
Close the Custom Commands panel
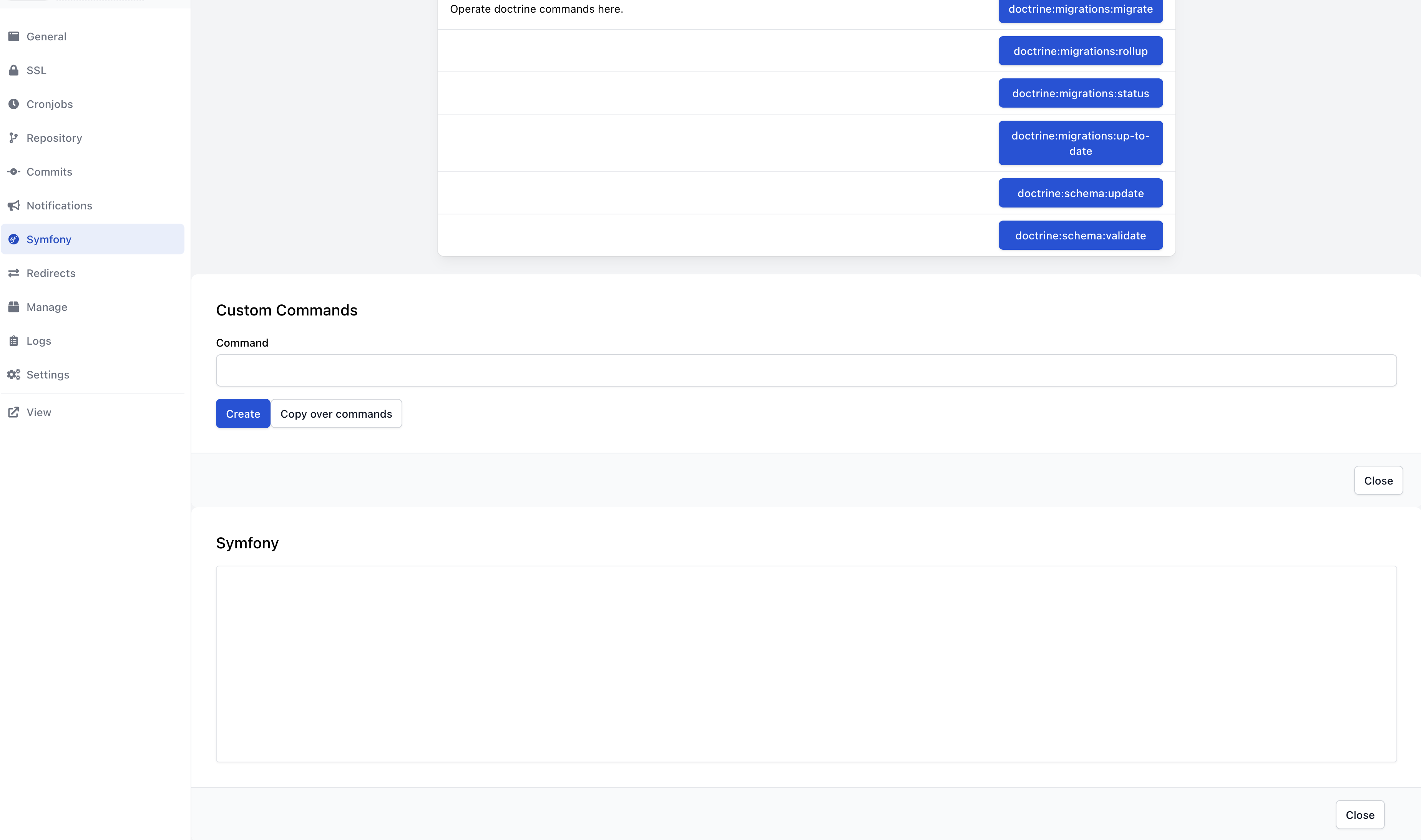[1378, 481]
